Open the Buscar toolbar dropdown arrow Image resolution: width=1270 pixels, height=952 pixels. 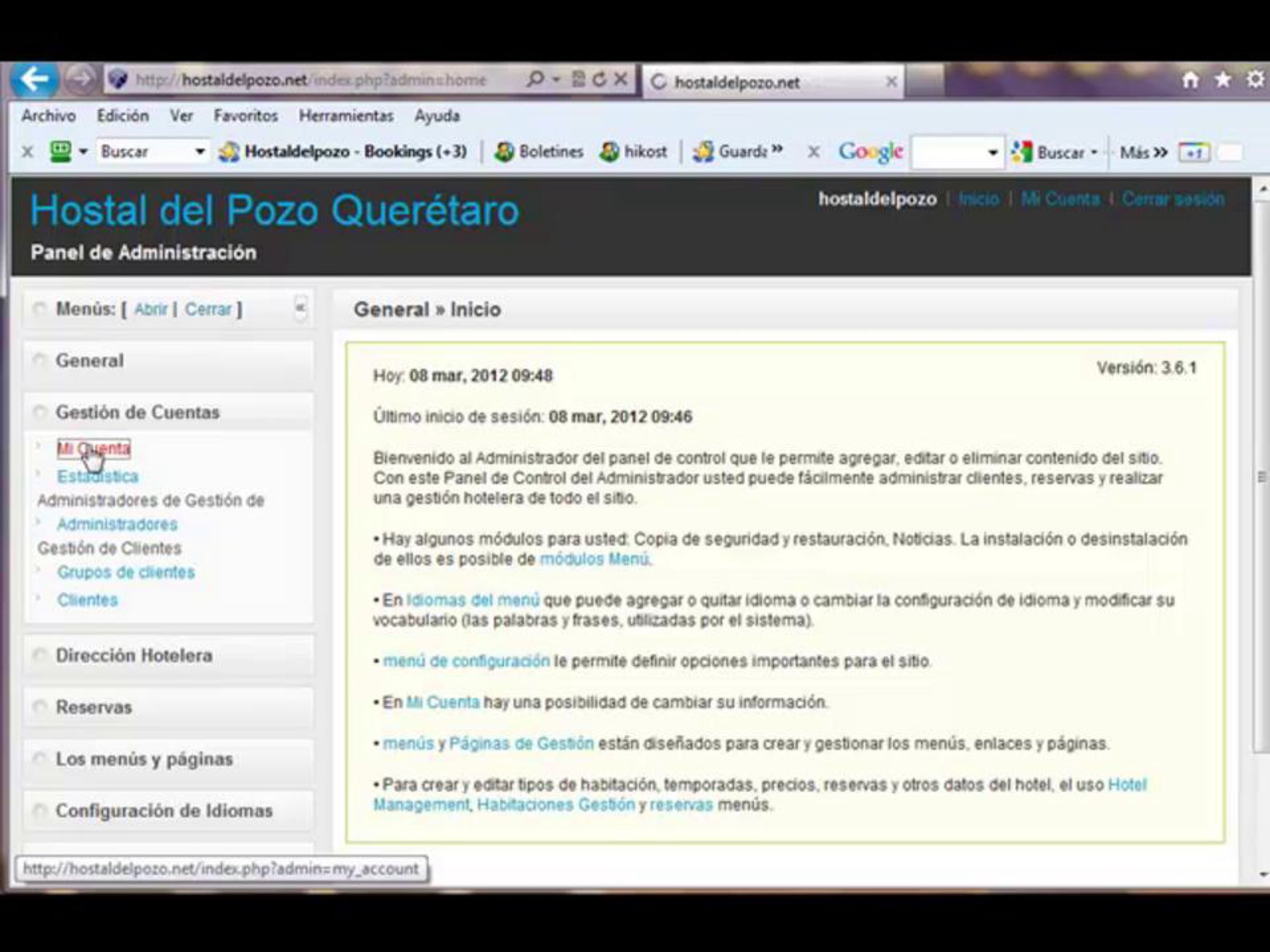[200, 151]
